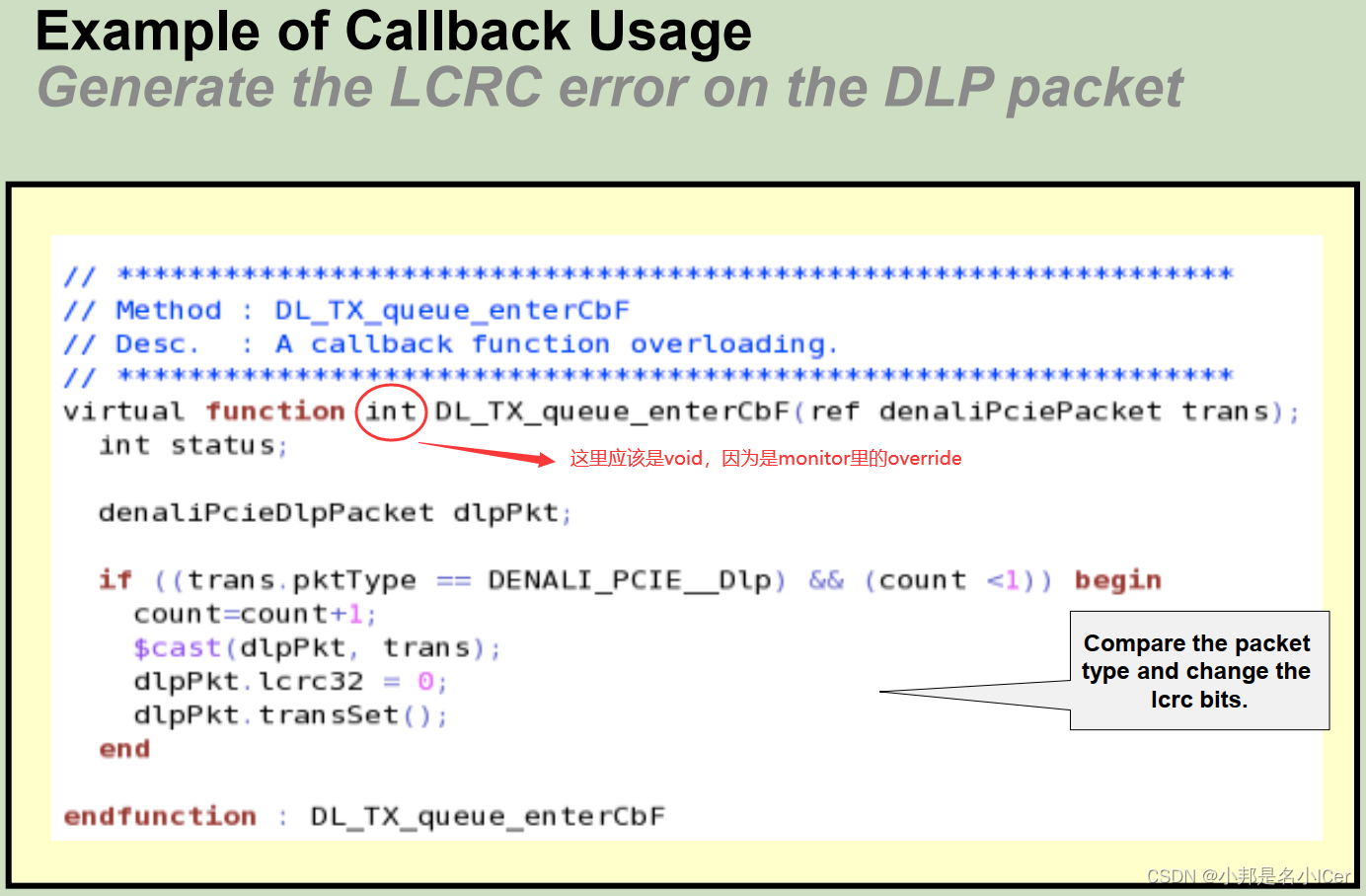Click the red circle around 'int'
1366x896 pixels.
(391, 411)
